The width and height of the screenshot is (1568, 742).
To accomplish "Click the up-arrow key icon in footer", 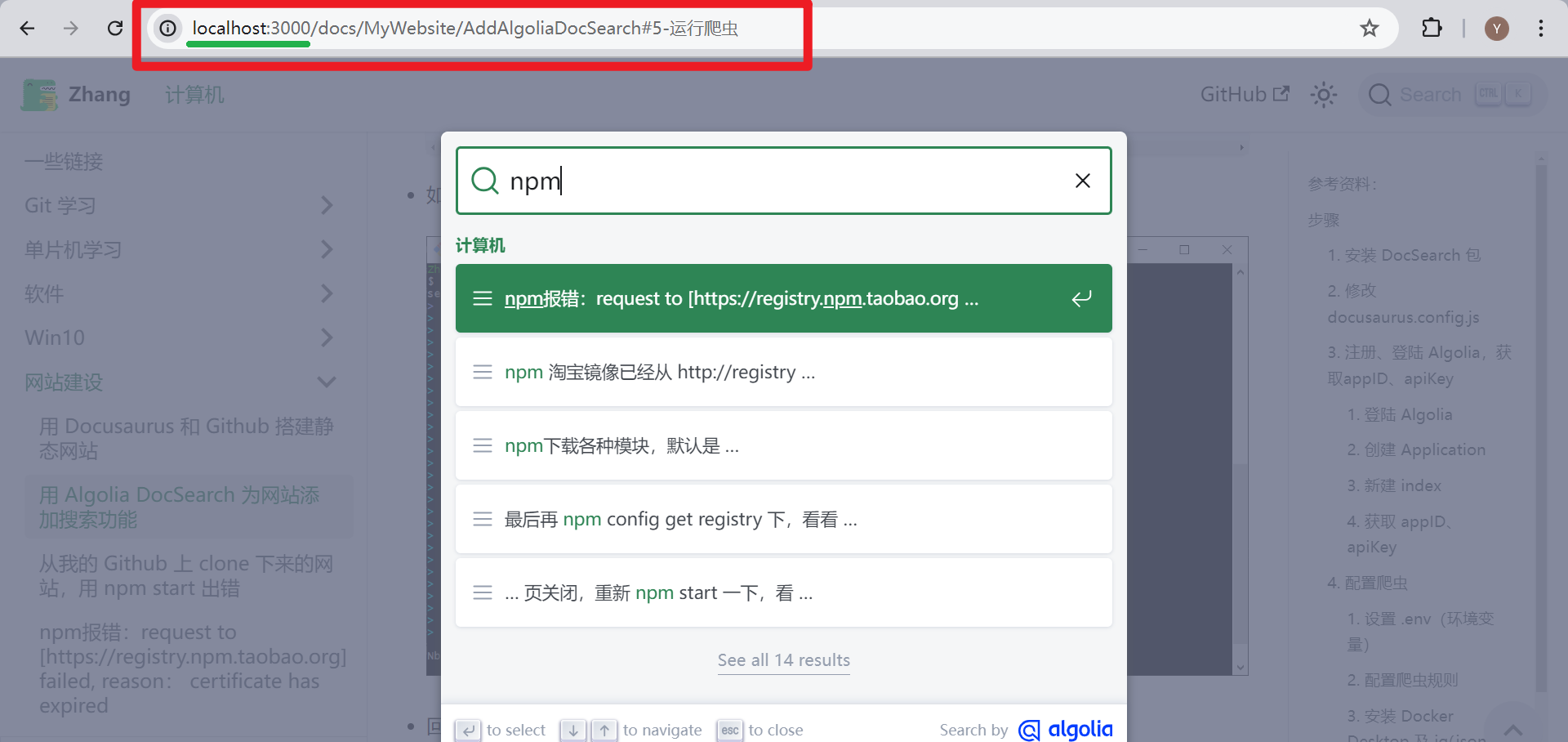I will (x=604, y=730).
